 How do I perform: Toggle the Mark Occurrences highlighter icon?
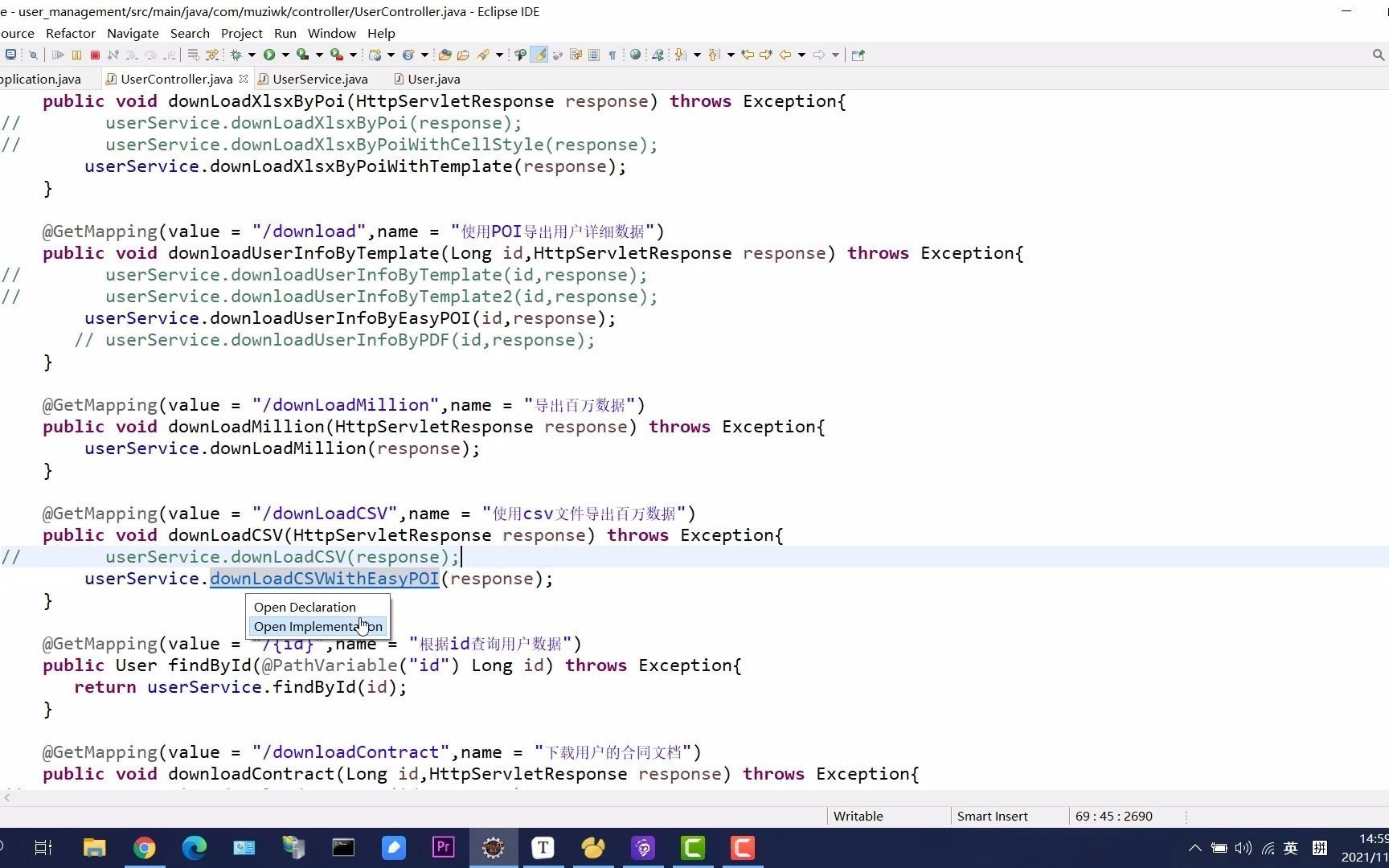[x=539, y=55]
